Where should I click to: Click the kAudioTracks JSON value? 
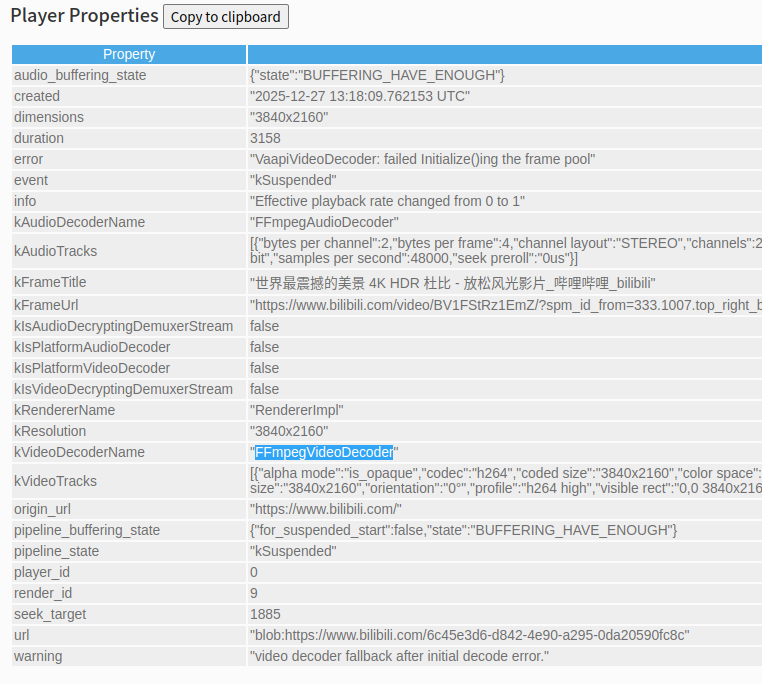pyautogui.click(x=505, y=251)
